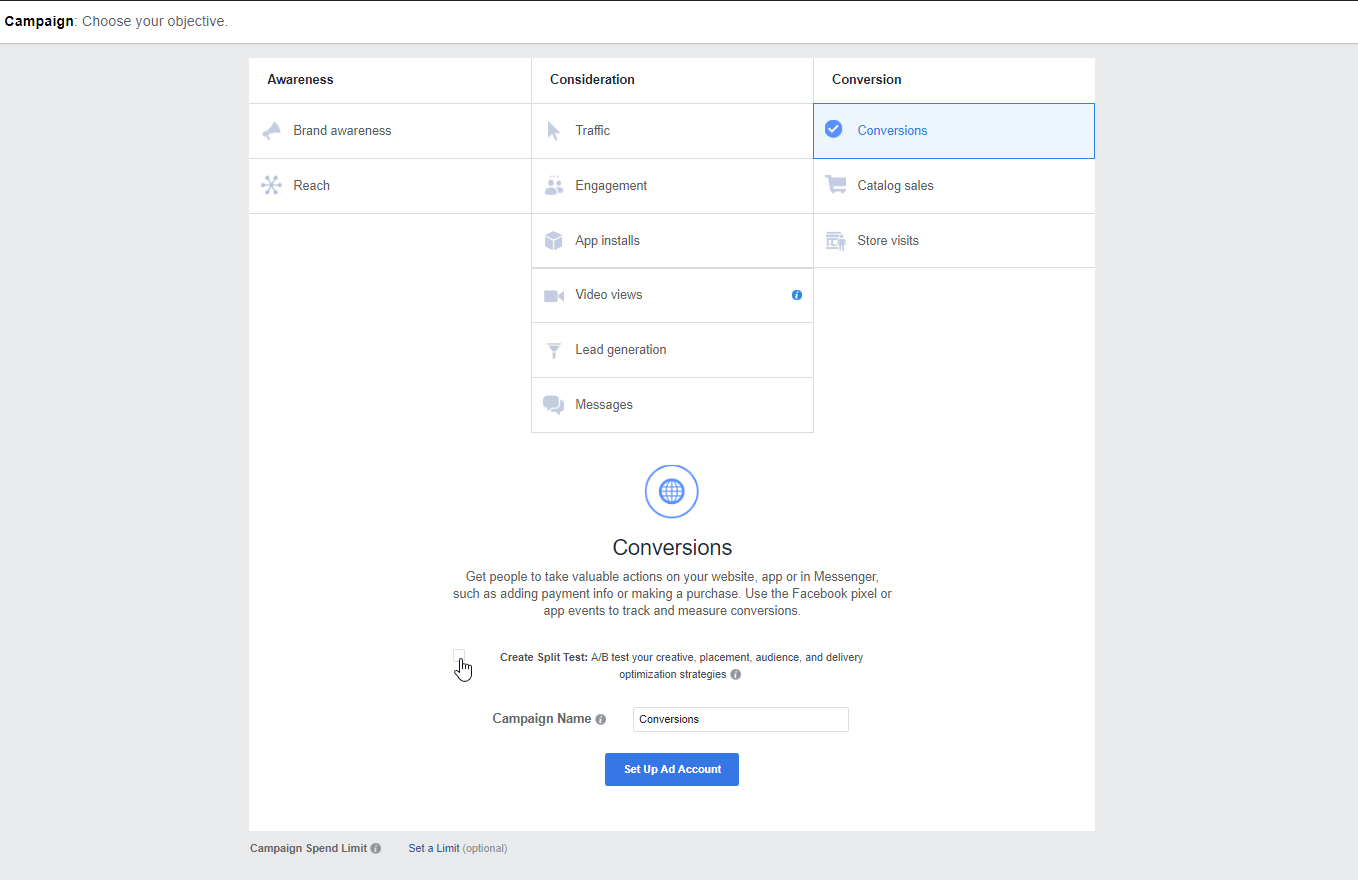Click the Set Up Ad Account button

pyautogui.click(x=672, y=769)
